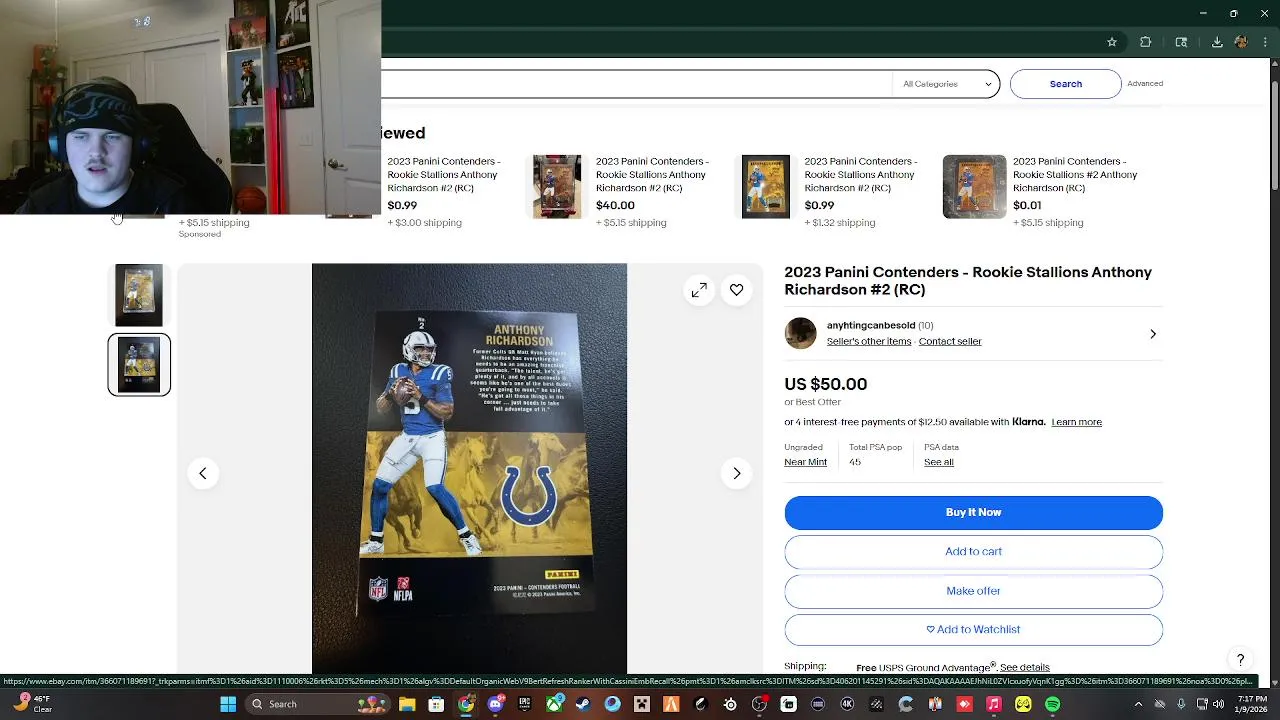Open Klarna Learn more link
The width and height of the screenshot is (1280, 720).
tap(1077, 422)
